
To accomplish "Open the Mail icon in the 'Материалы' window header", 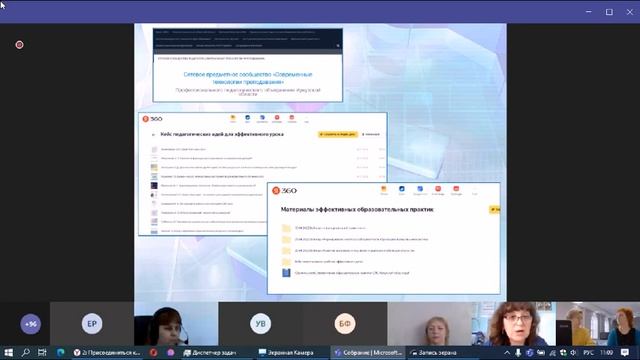I will point(384,190).
